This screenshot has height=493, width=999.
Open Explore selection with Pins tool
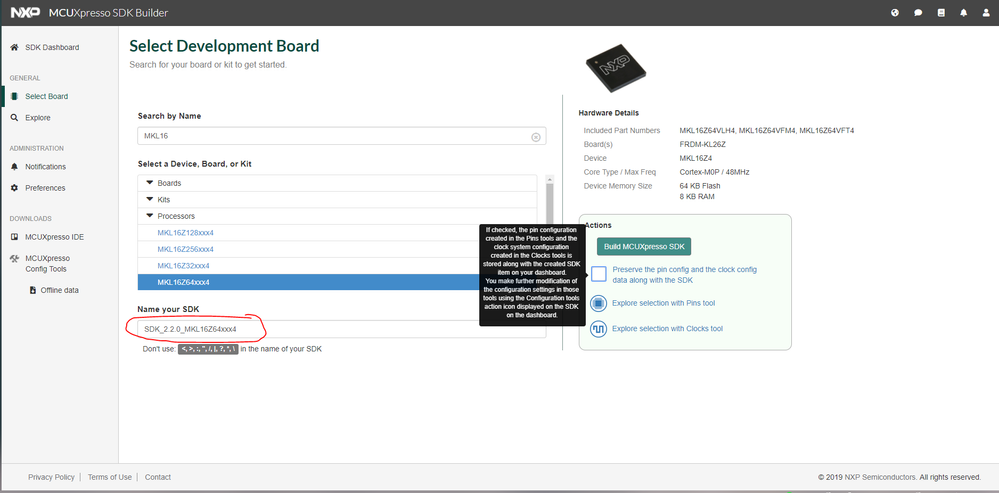pos(663,303)
